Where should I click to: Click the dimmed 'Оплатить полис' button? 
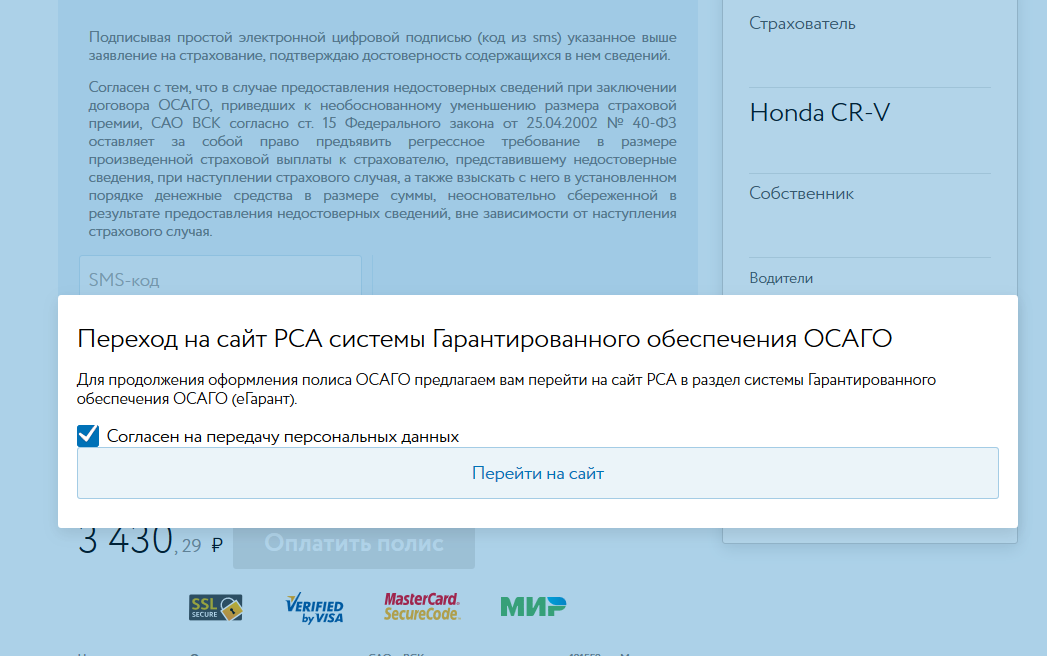(x=354, y=545)
